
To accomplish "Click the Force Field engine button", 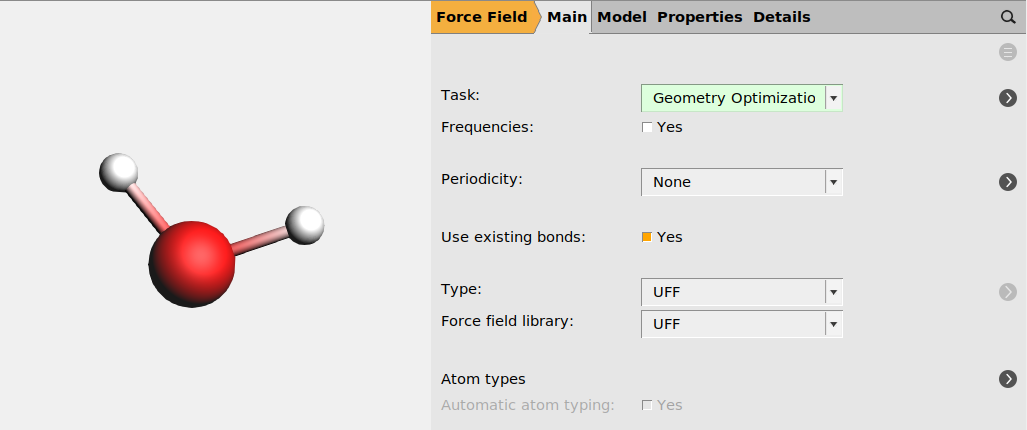I will tap(482, 17).
